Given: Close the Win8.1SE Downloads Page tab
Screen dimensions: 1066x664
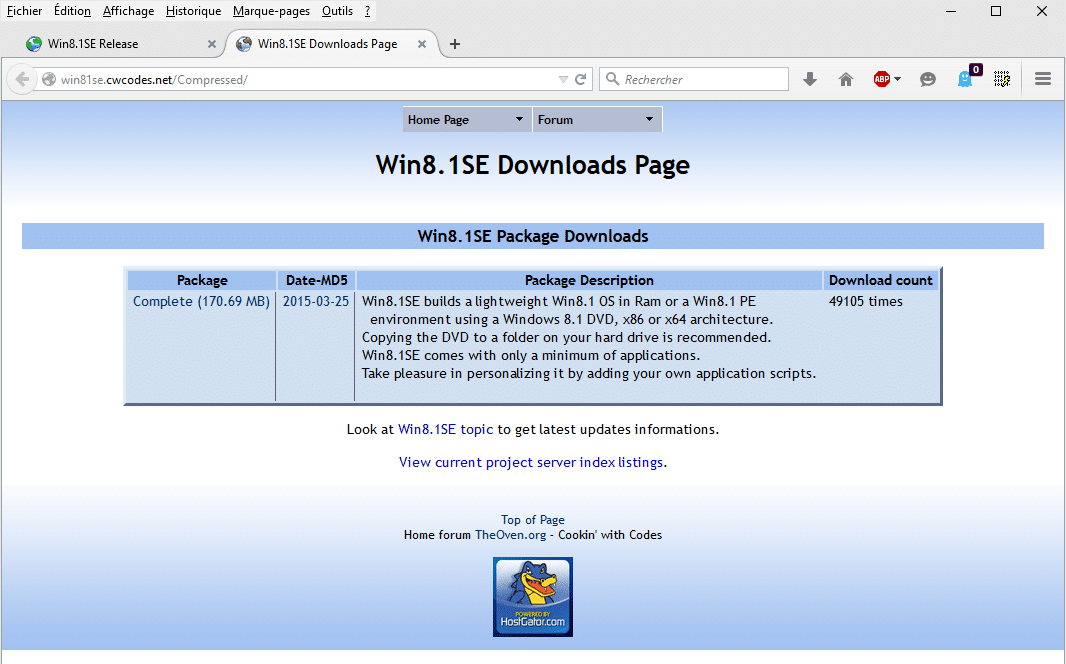Looking at the screenshot, I should [422, 44].
